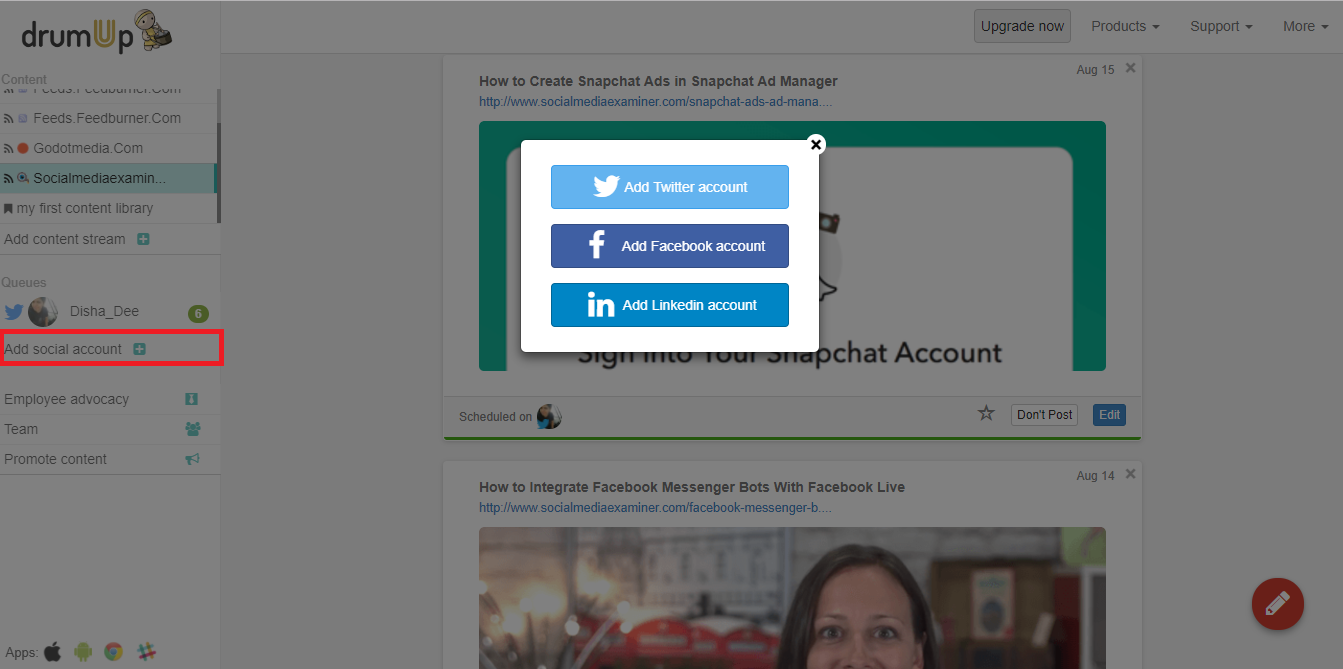
Task: Expand the Support menu
Action: coord(1221,26)
